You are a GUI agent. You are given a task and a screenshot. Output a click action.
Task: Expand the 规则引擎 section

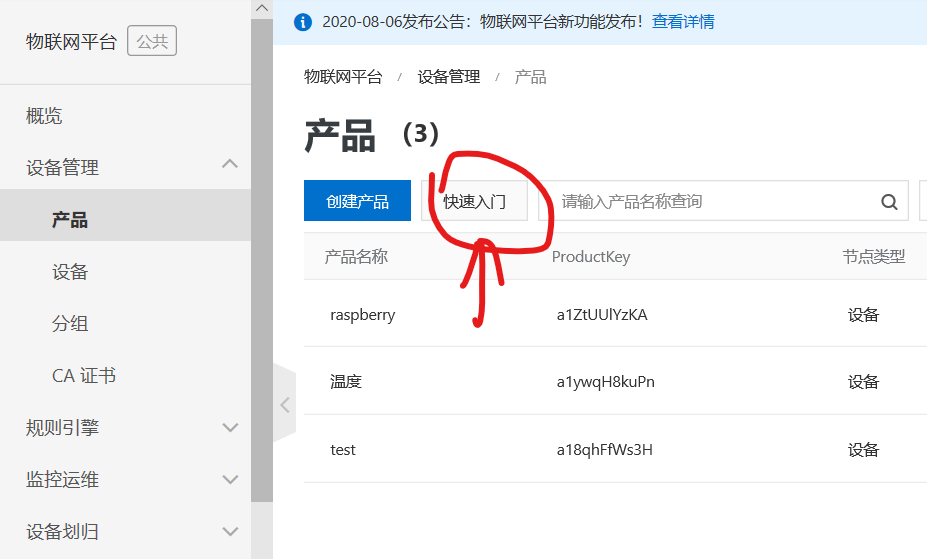point(230,427)
